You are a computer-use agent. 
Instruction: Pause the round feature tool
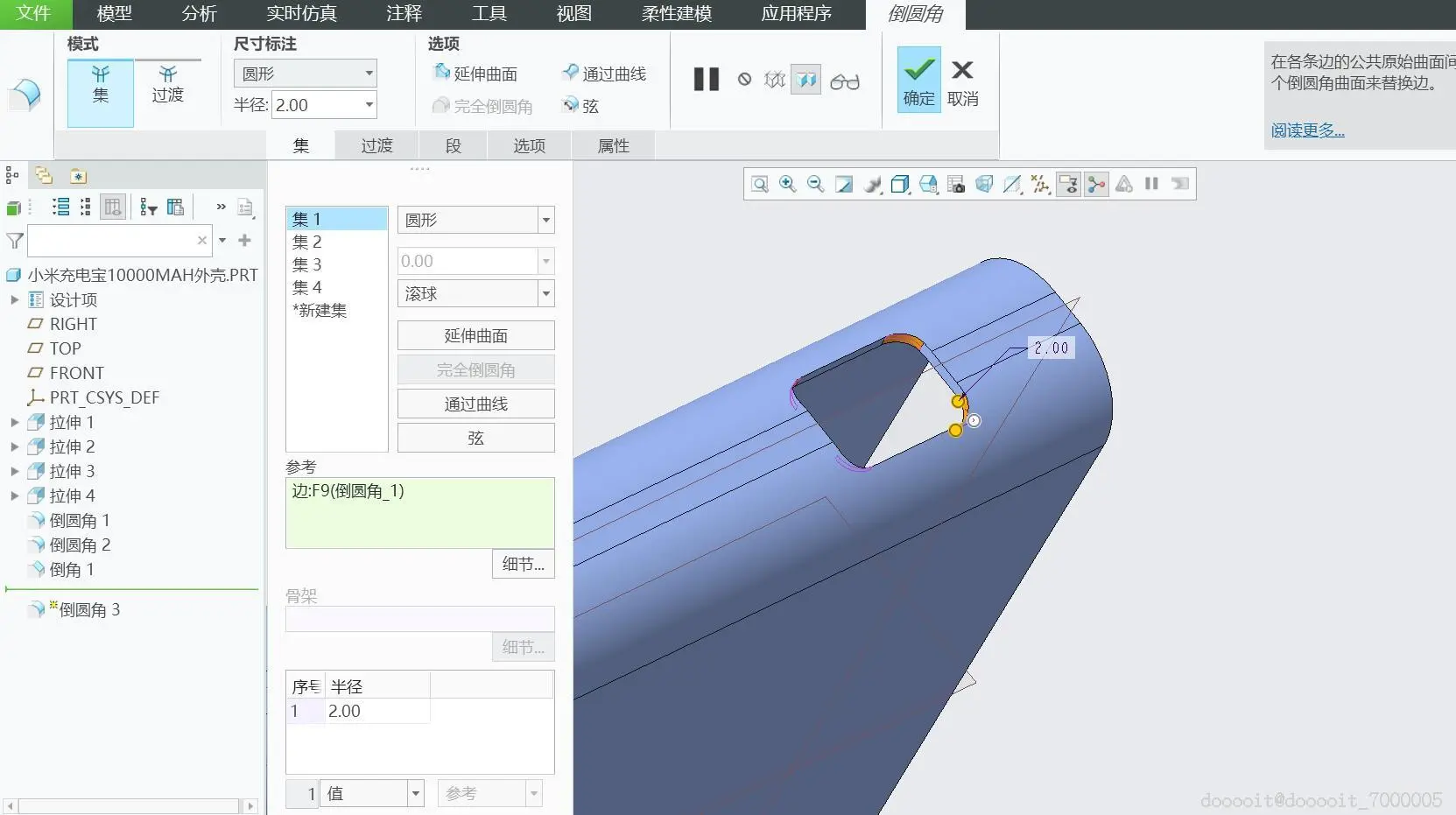coord(706,80)
